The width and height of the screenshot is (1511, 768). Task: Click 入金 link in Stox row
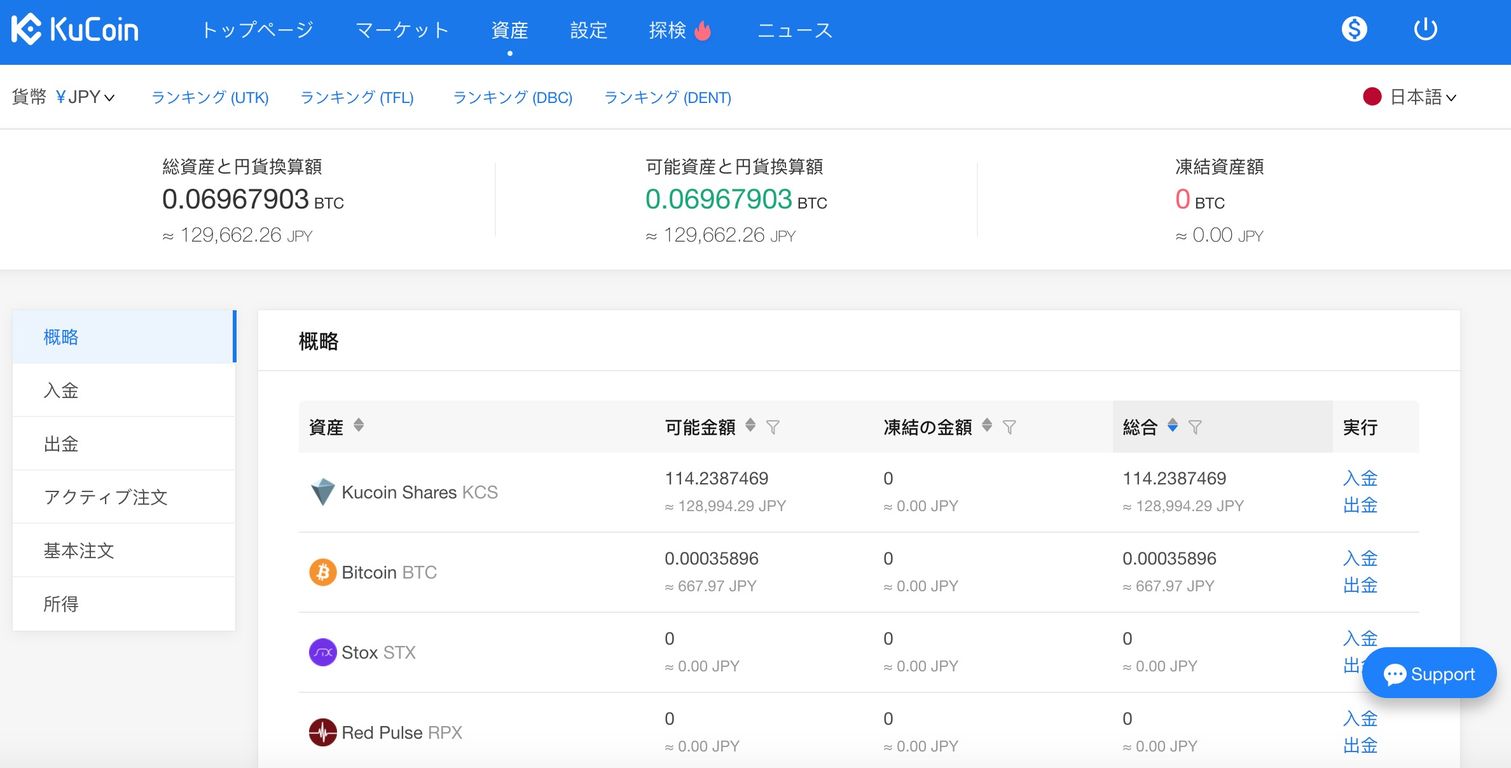(1360, 638)
